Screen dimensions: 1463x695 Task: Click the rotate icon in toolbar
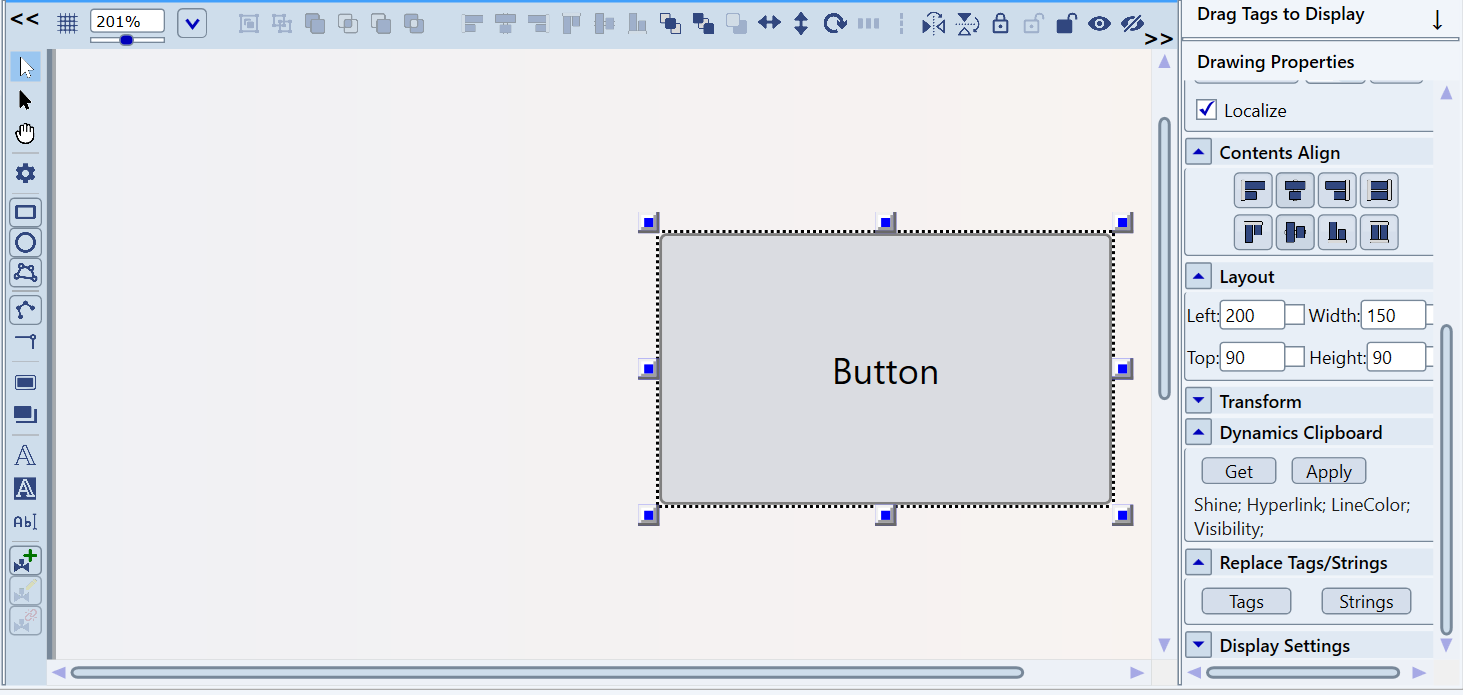(x=835, y=23)
